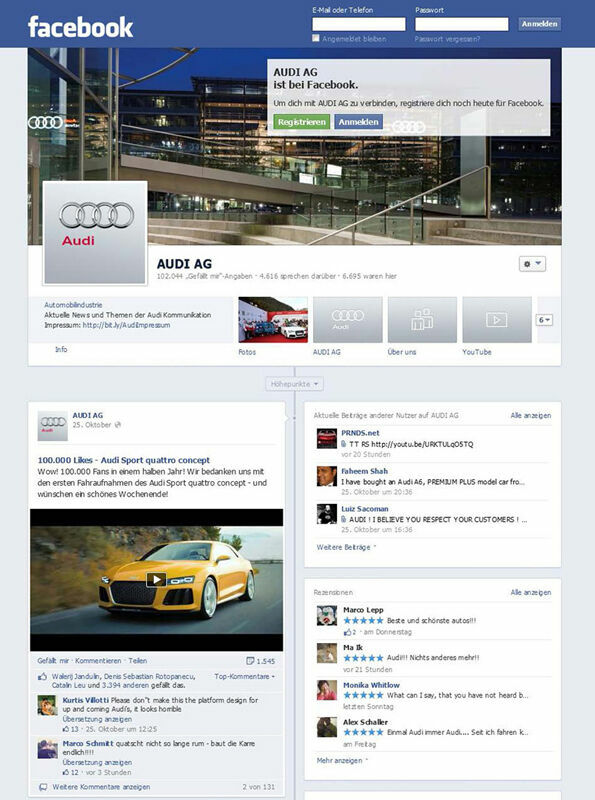The image size is (595, 800).
Task: Open the Über uns app tile
Action: pos(423,320)
